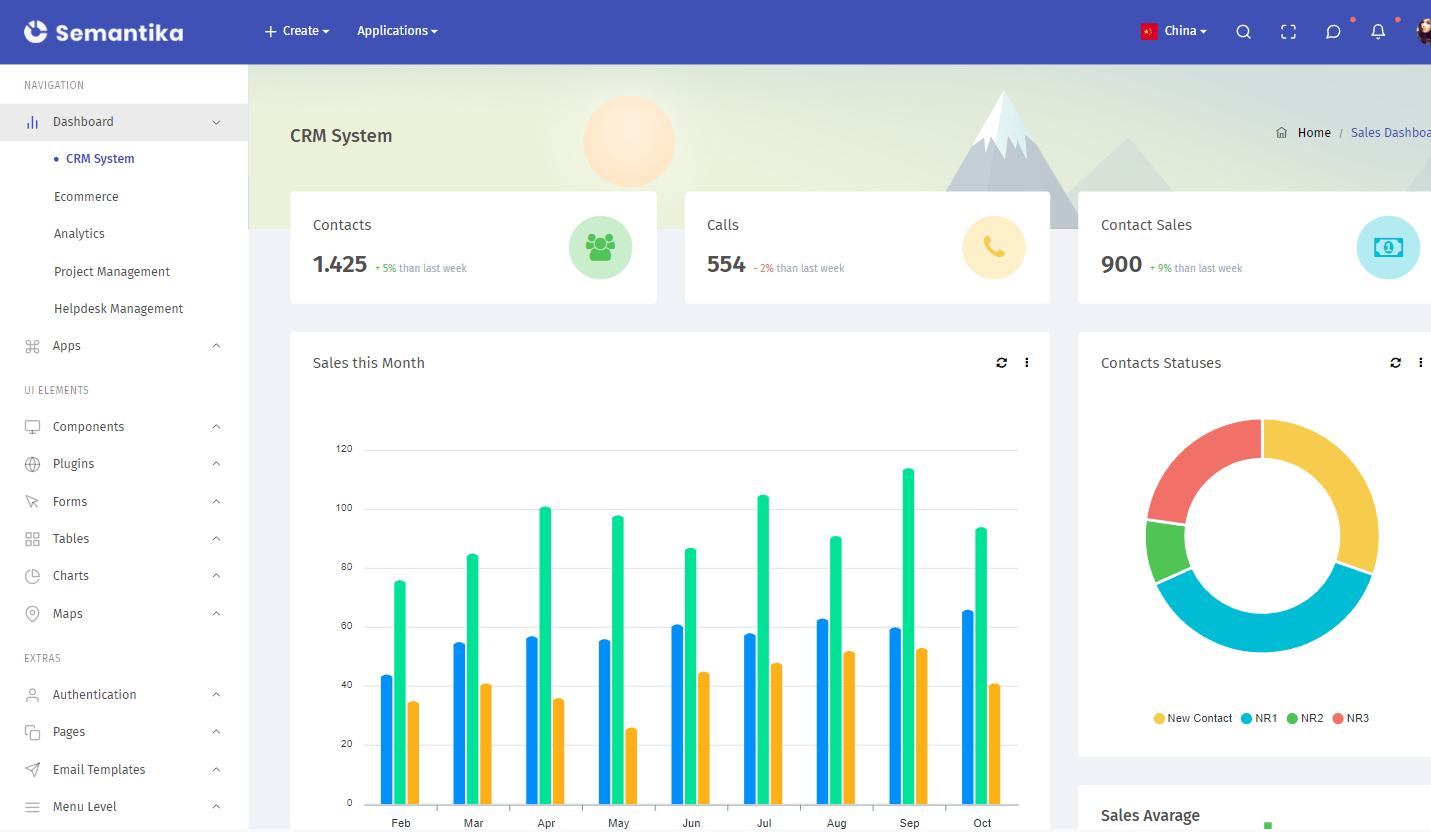Viewport: 1431px width, 832px height.
Task: Collapse the Dashboard menu chevron
Action: 216,122
